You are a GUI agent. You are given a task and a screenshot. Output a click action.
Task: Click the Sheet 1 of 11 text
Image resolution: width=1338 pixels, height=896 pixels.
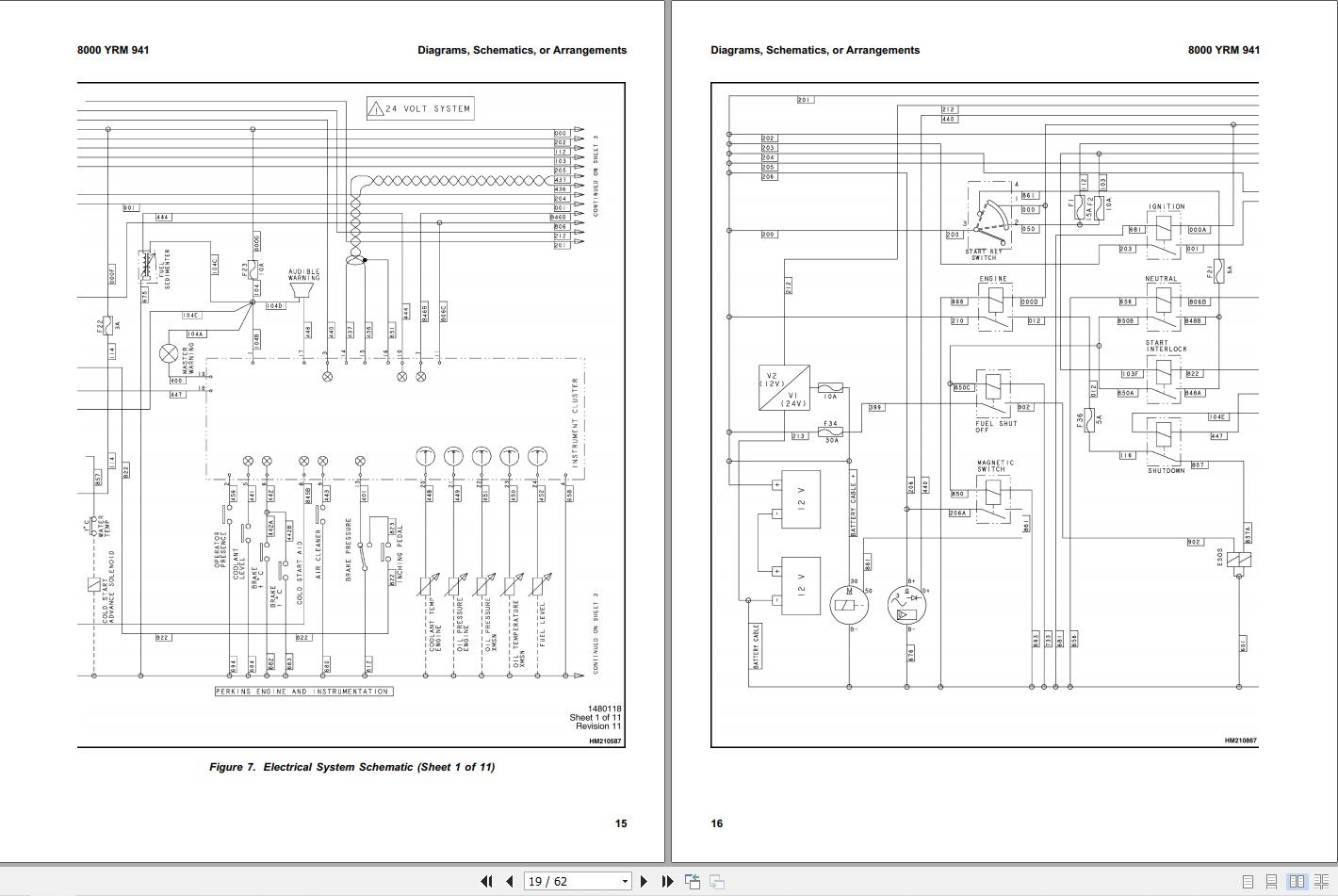tap(596, 718)
